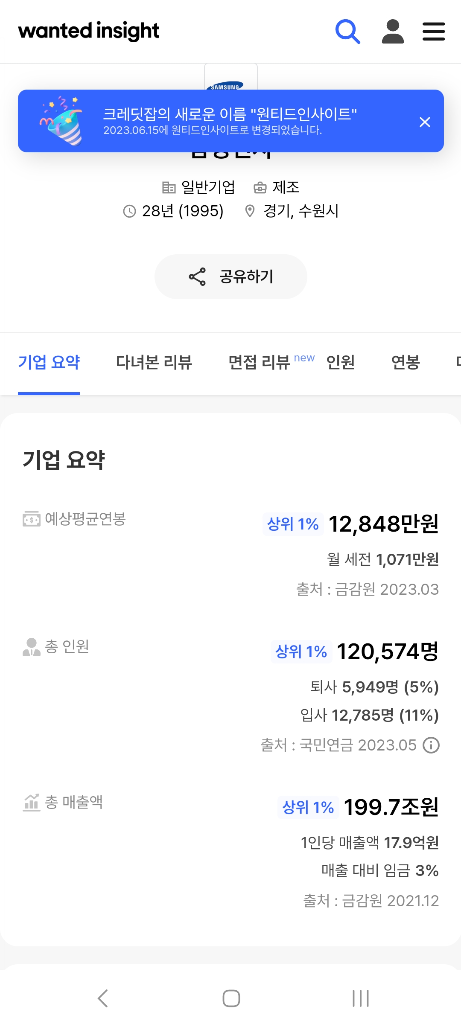Click the 예상평균연봉 money icon
461x1024 pixels.
31,520
